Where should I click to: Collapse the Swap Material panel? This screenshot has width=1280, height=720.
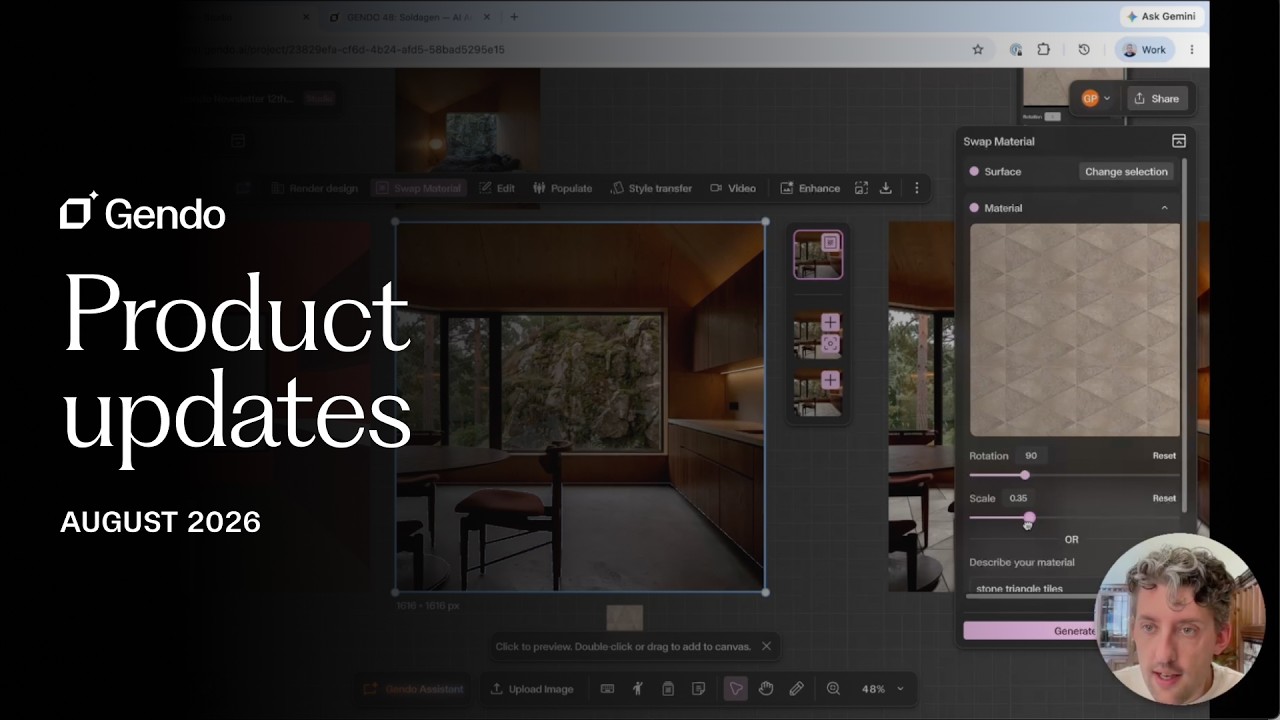tap(1179, 141)
